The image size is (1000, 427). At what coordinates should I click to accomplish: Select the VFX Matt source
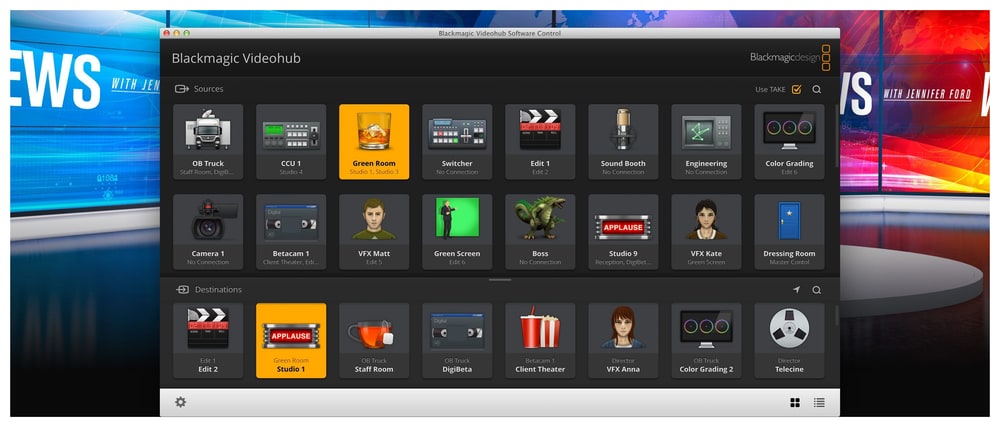click(x=374, y=232)
